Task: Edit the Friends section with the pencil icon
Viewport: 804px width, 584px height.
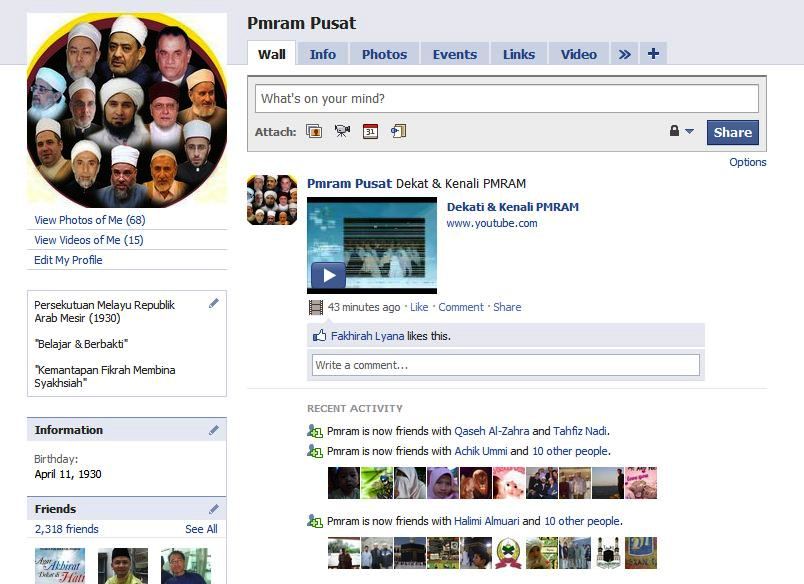Action: point(214,509)
